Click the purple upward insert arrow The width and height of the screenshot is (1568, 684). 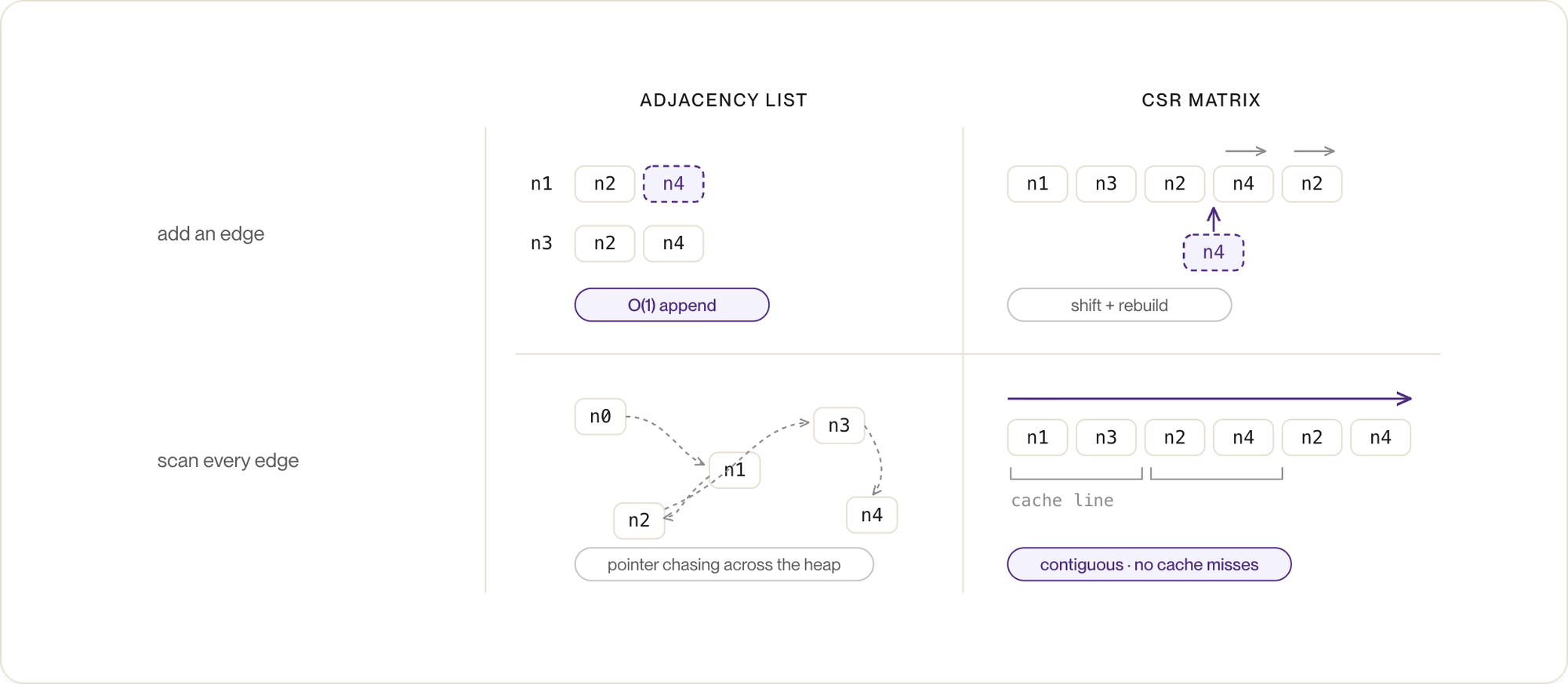pyautogui.click(x=1214, y=219)
